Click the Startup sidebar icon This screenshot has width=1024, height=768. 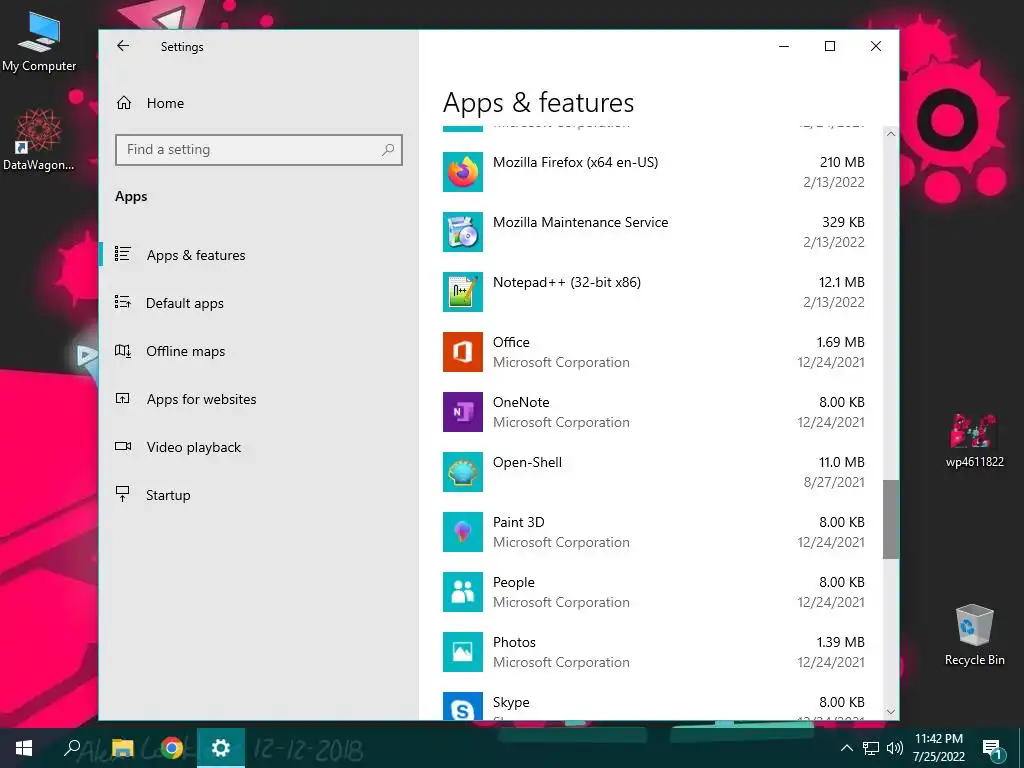coord(122,494)
